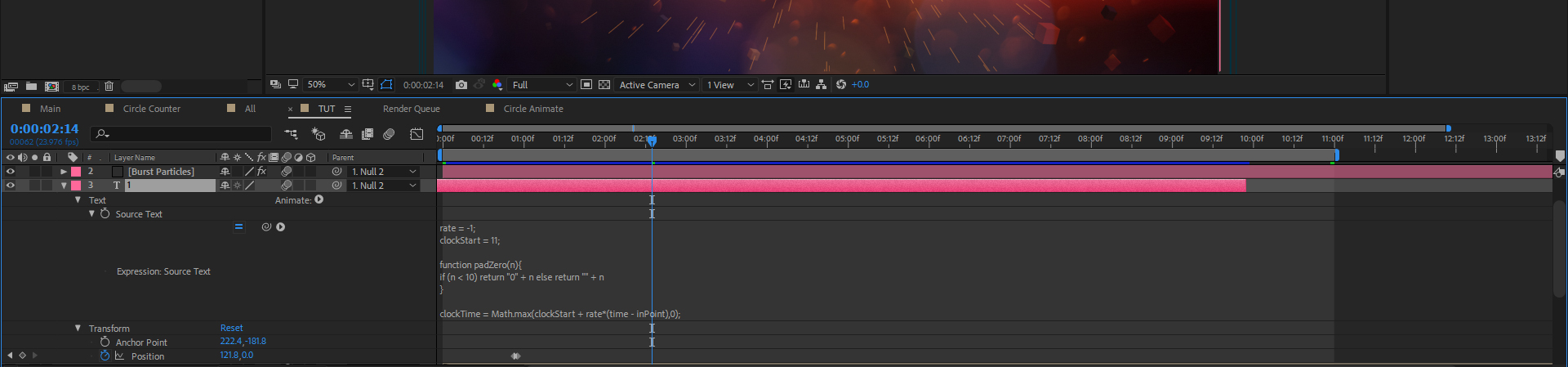Open the Composition Mini-Flowchart
Screen dimensions: 1568x367
[291, 133]
